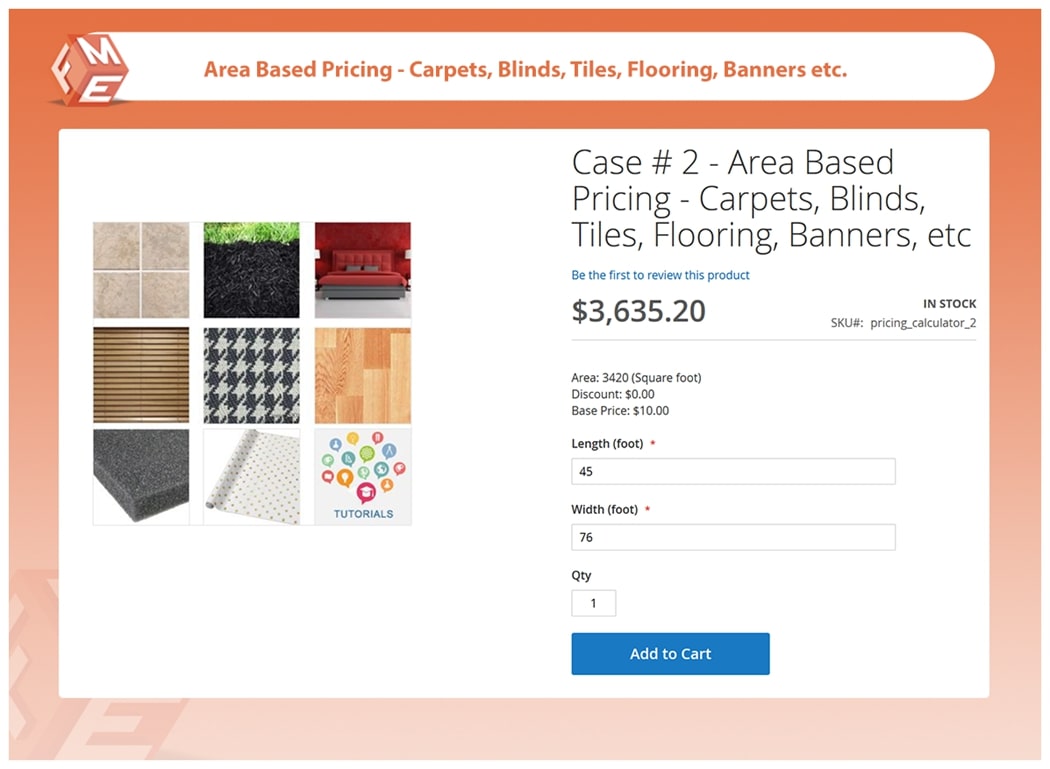
Task: Select the black grass carpet thumbnail
Action: point(252,270)
